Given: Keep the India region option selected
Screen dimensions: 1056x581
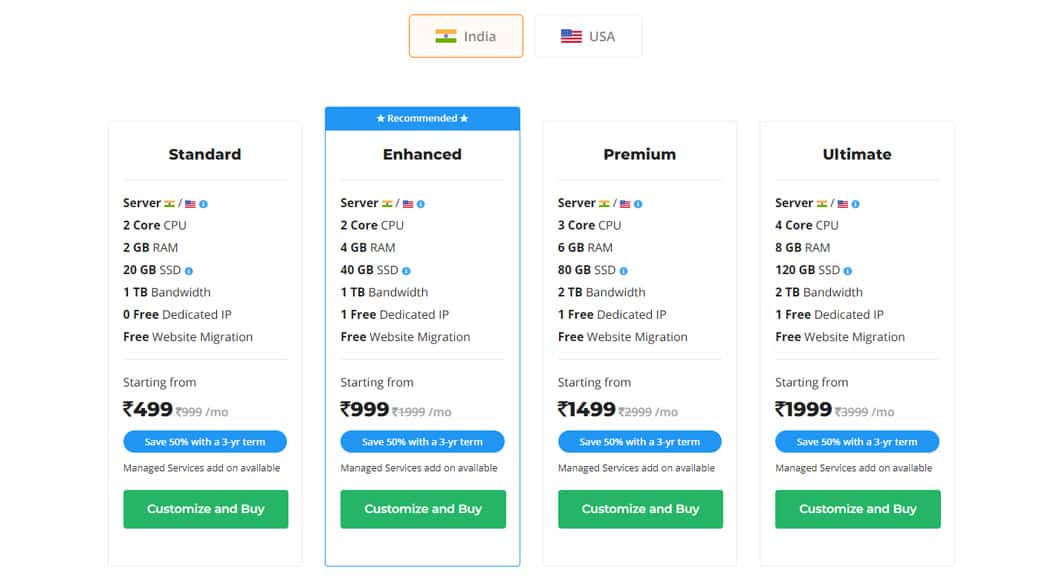Looking at the screenshot, I should [466, 35].
